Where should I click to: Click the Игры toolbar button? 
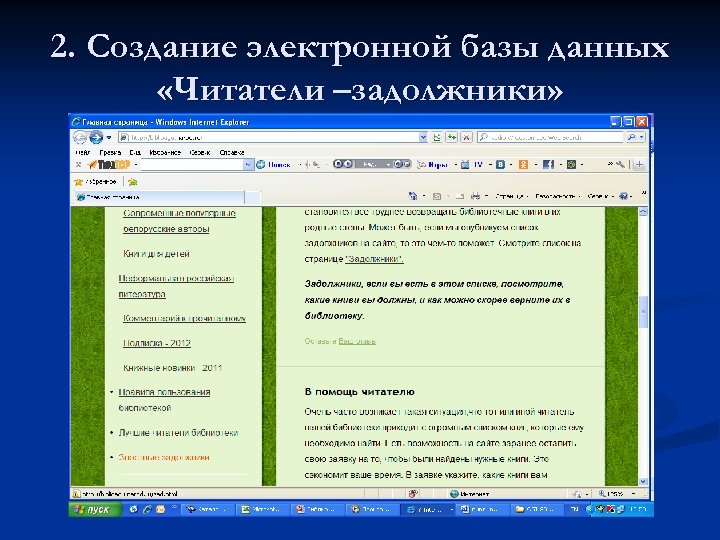point(433,164)
